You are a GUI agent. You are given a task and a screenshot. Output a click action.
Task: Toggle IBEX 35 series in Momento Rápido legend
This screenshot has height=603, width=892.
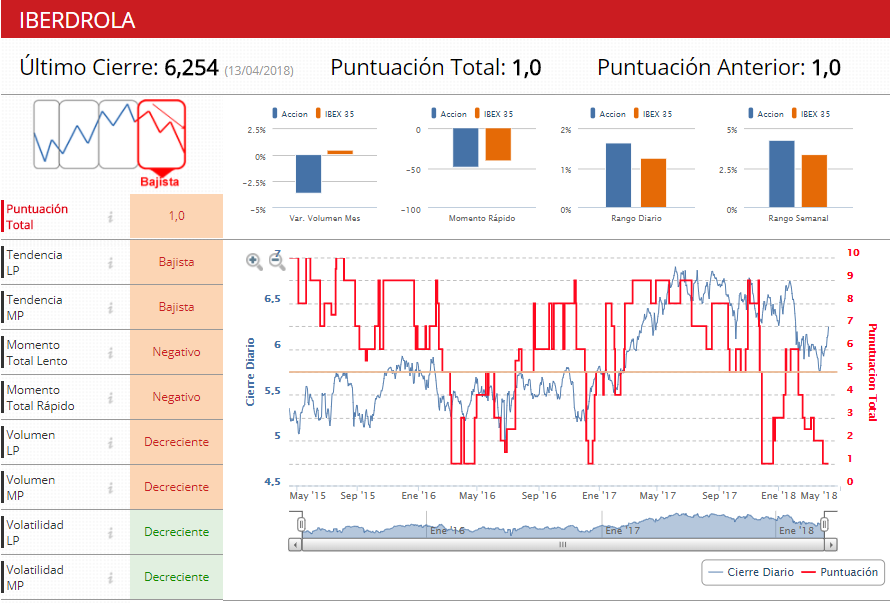click(x=494, y=114)
